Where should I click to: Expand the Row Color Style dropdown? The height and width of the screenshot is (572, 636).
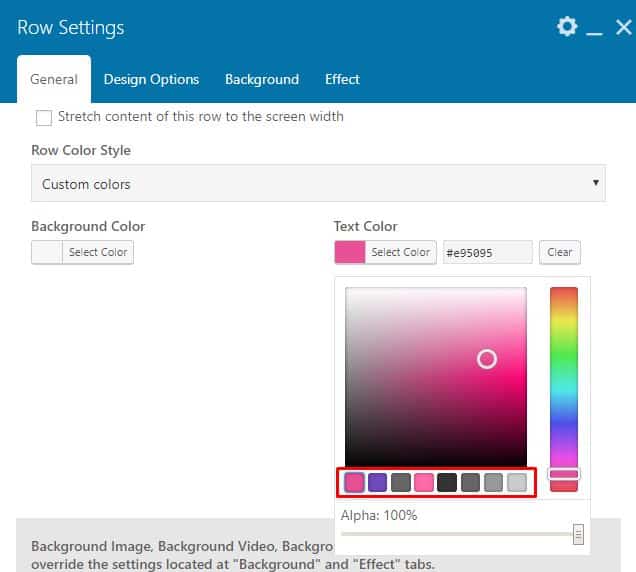click(318, 183)
